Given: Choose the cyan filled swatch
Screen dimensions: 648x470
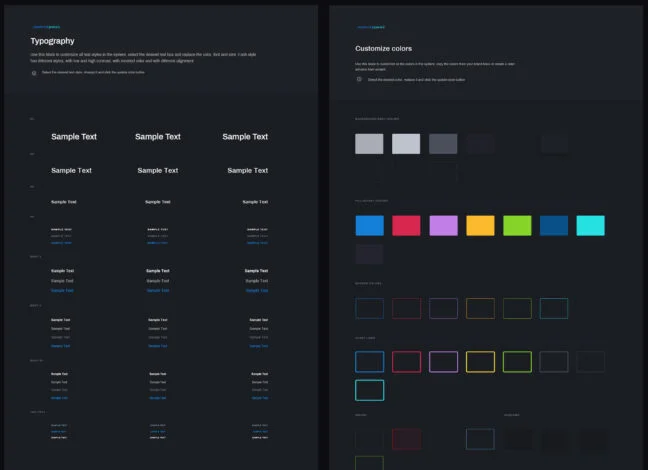Looking at the screenshot, I should pyautogui.click(x=591, y=225).
